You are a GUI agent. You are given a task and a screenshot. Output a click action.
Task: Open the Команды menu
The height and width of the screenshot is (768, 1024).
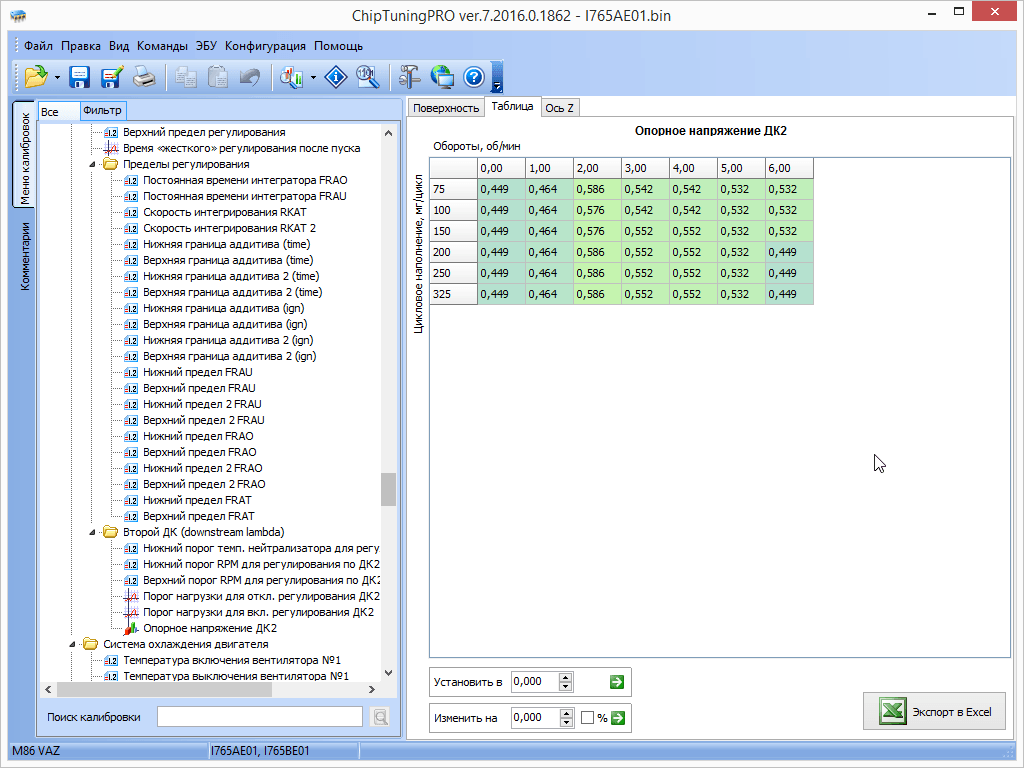(x=162, y=46)
